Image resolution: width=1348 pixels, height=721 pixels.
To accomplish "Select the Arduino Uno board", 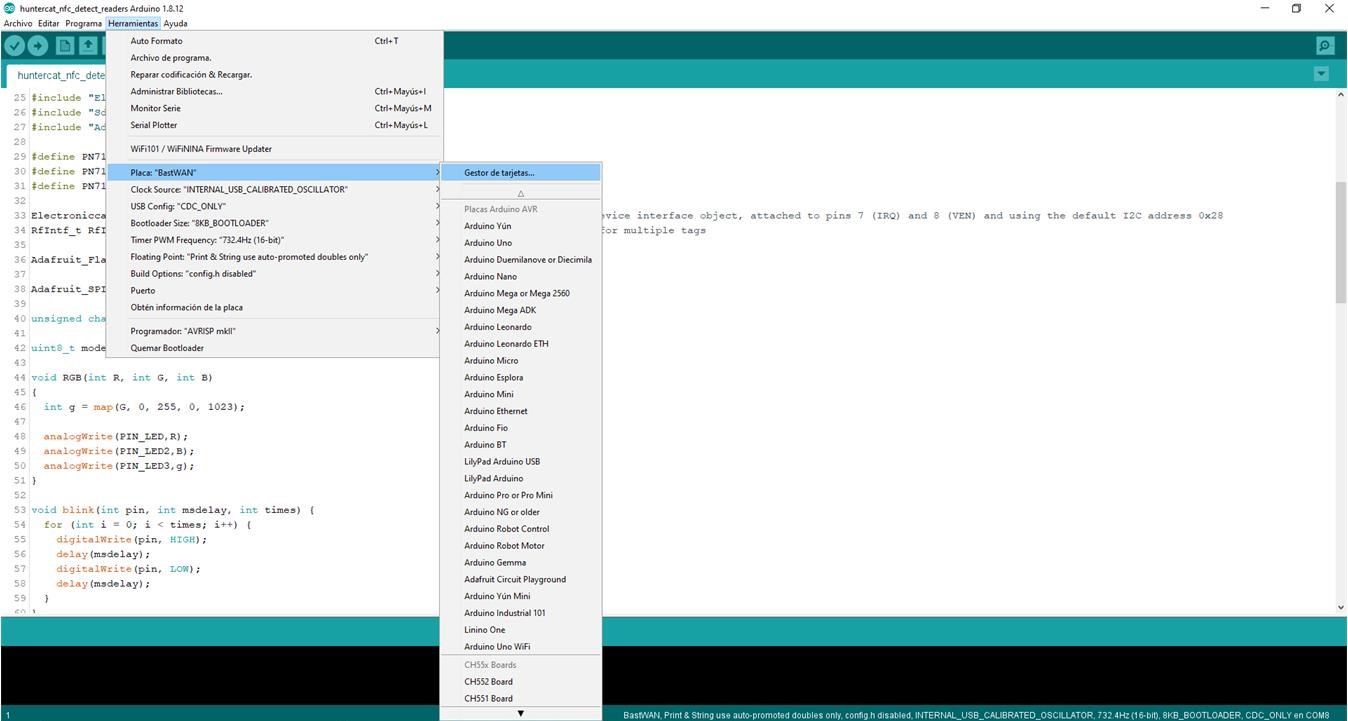I will pos(521,243).
